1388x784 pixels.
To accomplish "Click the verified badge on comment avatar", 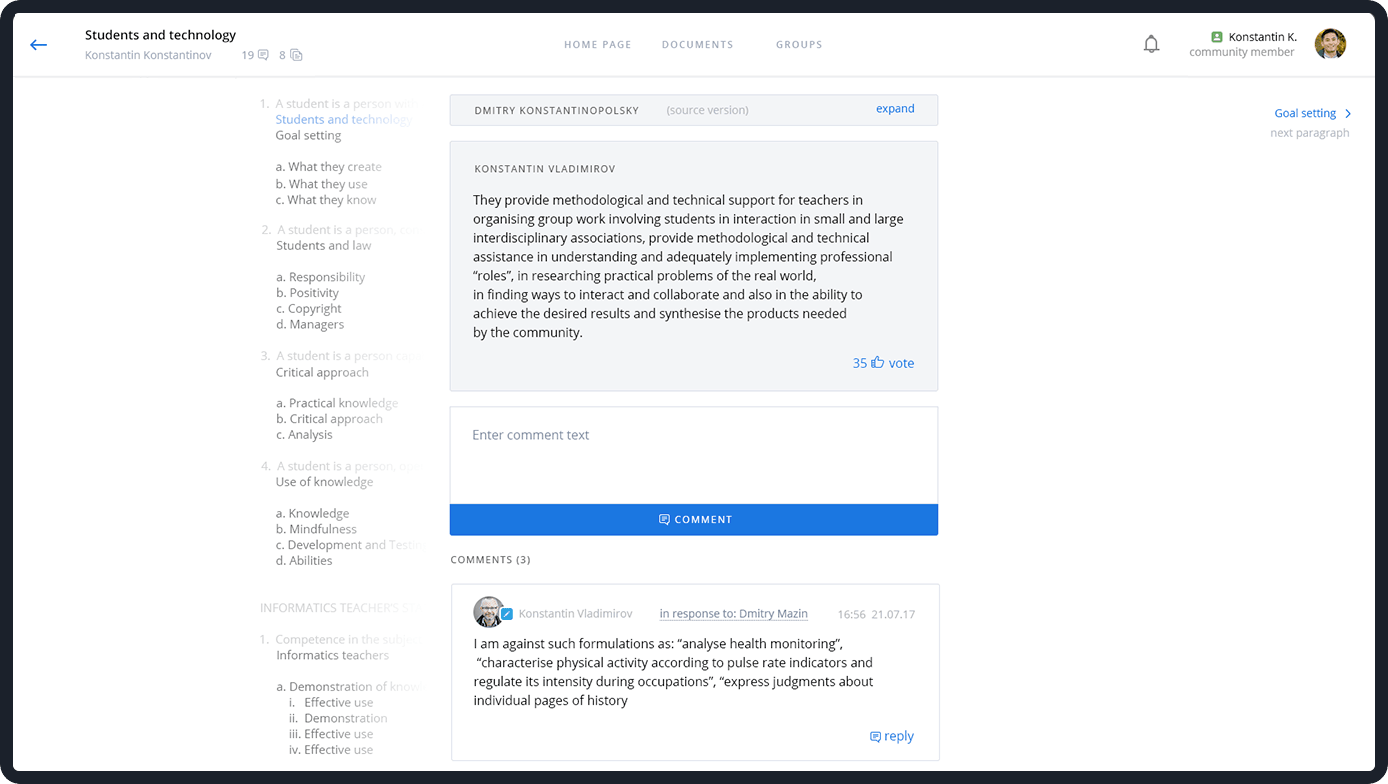I will tap(507, 614).
